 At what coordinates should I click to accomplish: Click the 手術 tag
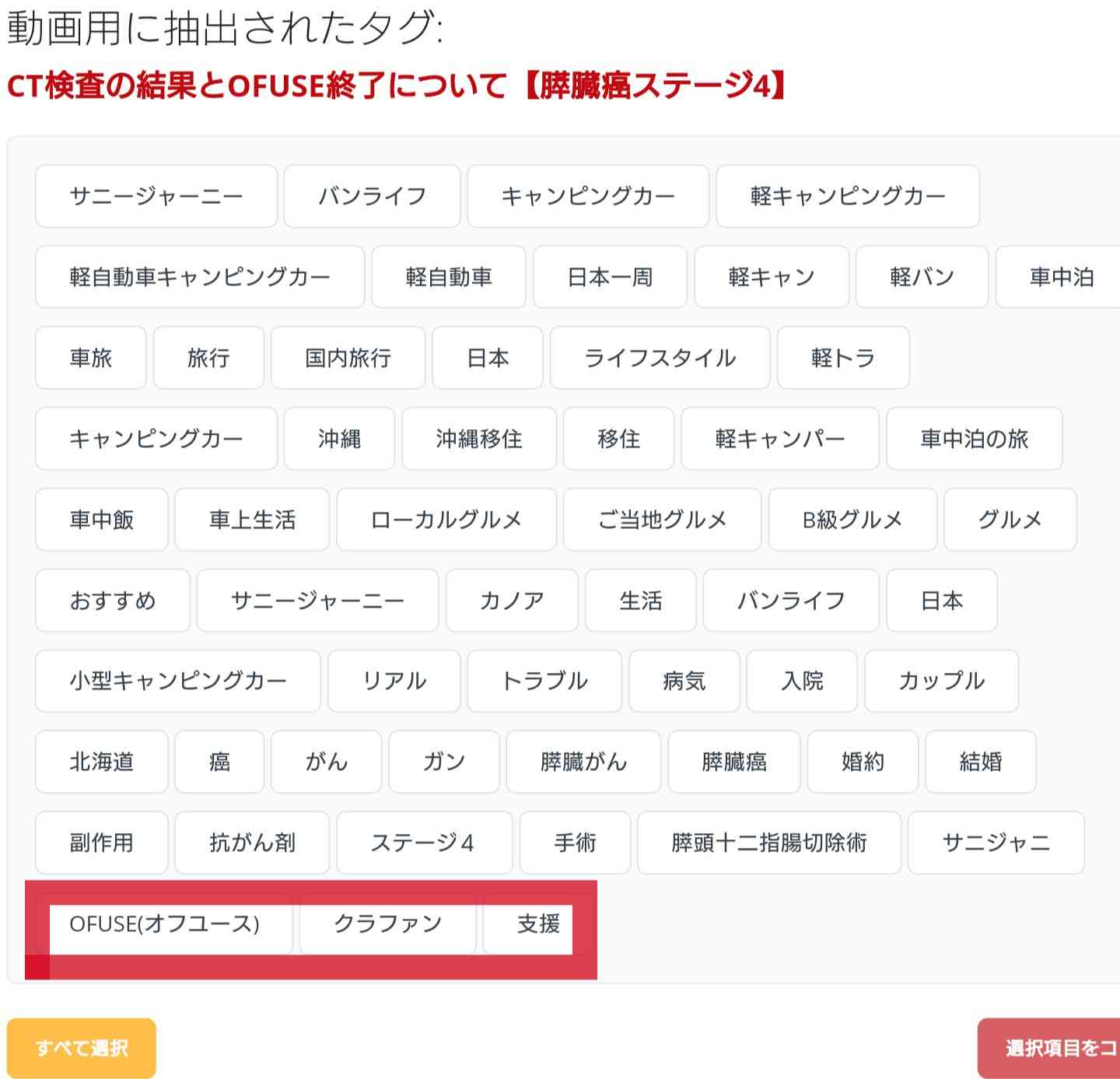[x=576, y=843]
